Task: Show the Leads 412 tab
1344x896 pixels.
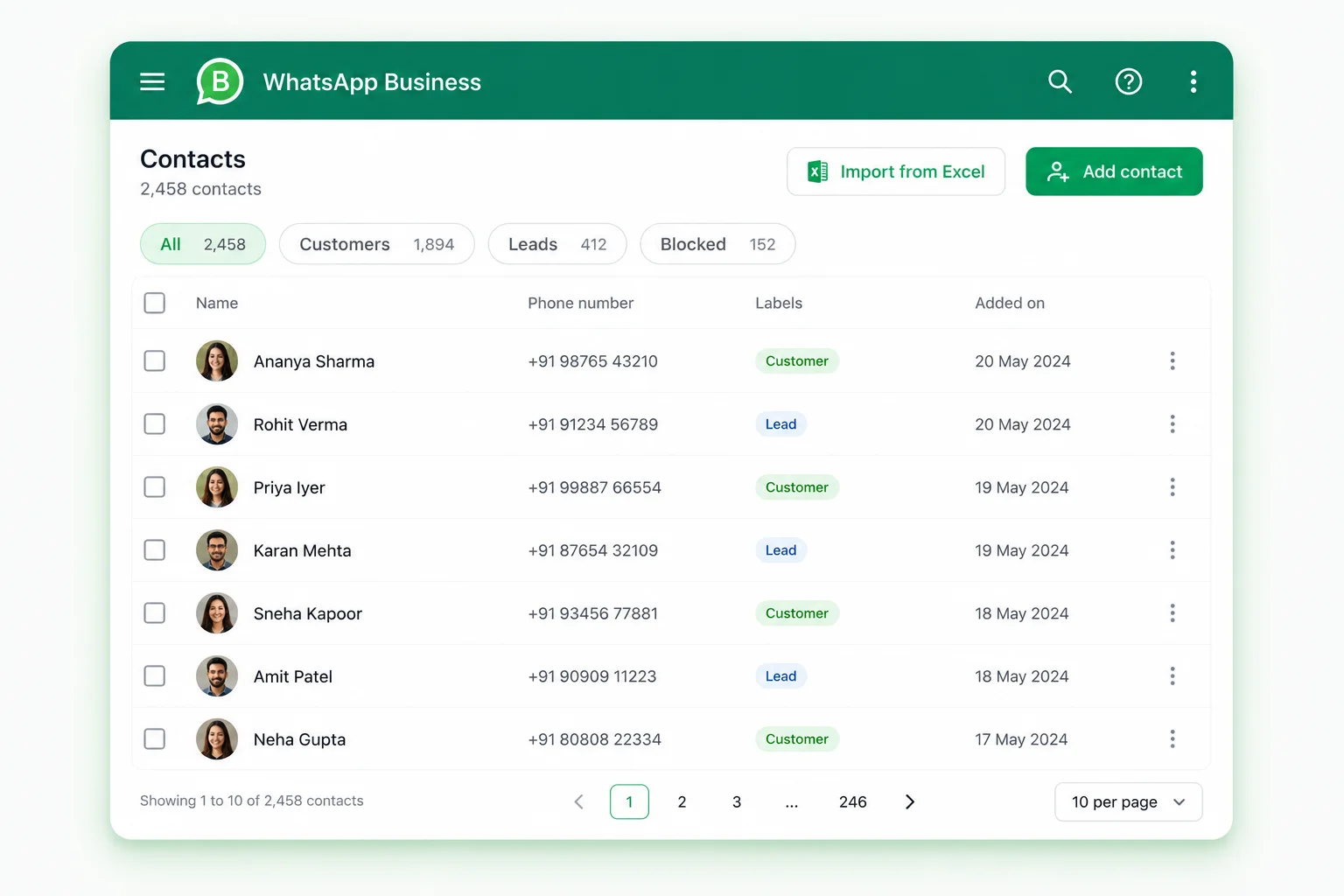Action: point(557,244)
